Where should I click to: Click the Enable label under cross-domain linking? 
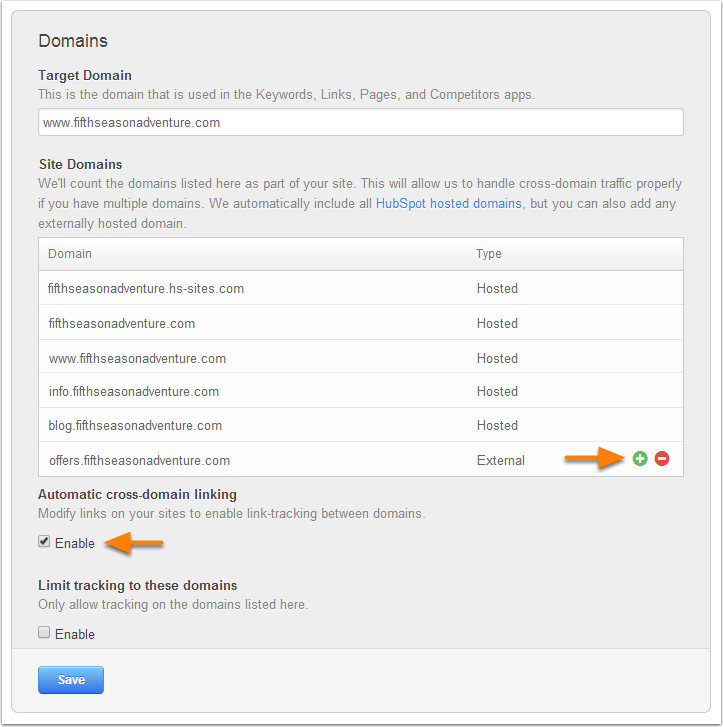75,543
